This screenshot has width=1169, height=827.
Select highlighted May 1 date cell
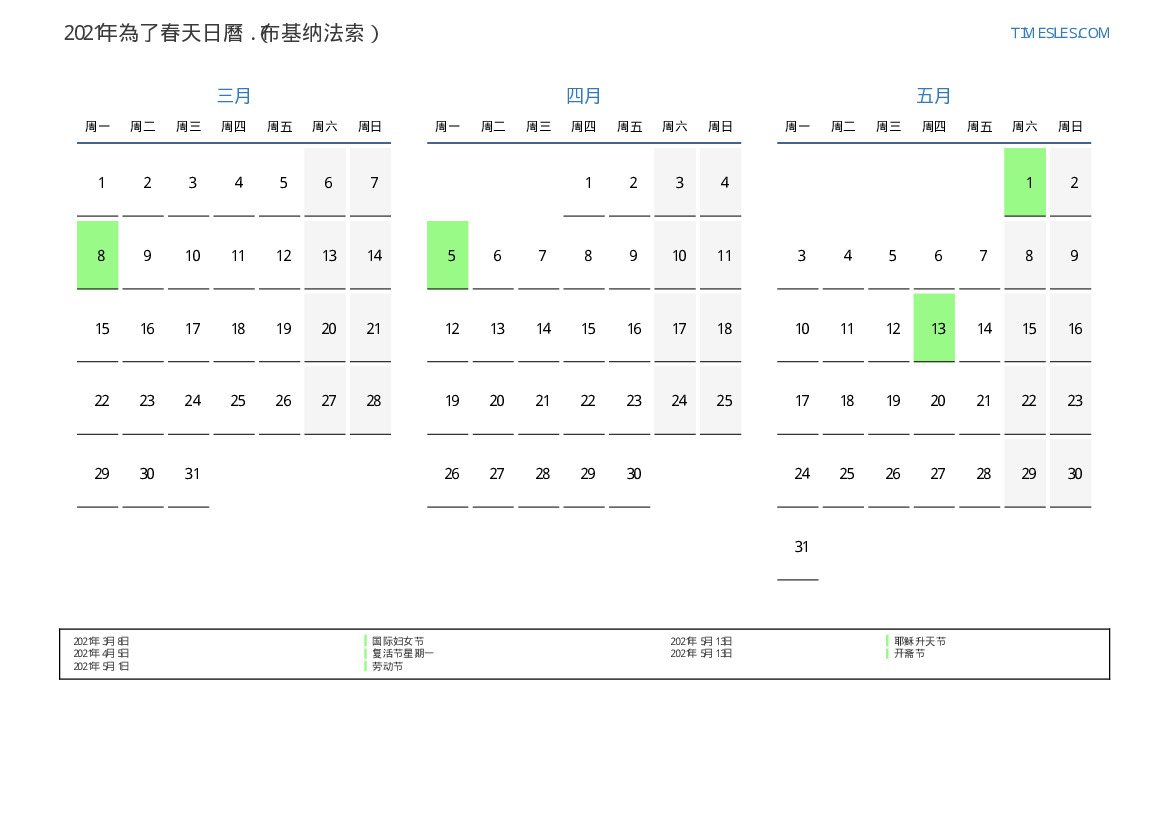click(x=1025, y=182)
